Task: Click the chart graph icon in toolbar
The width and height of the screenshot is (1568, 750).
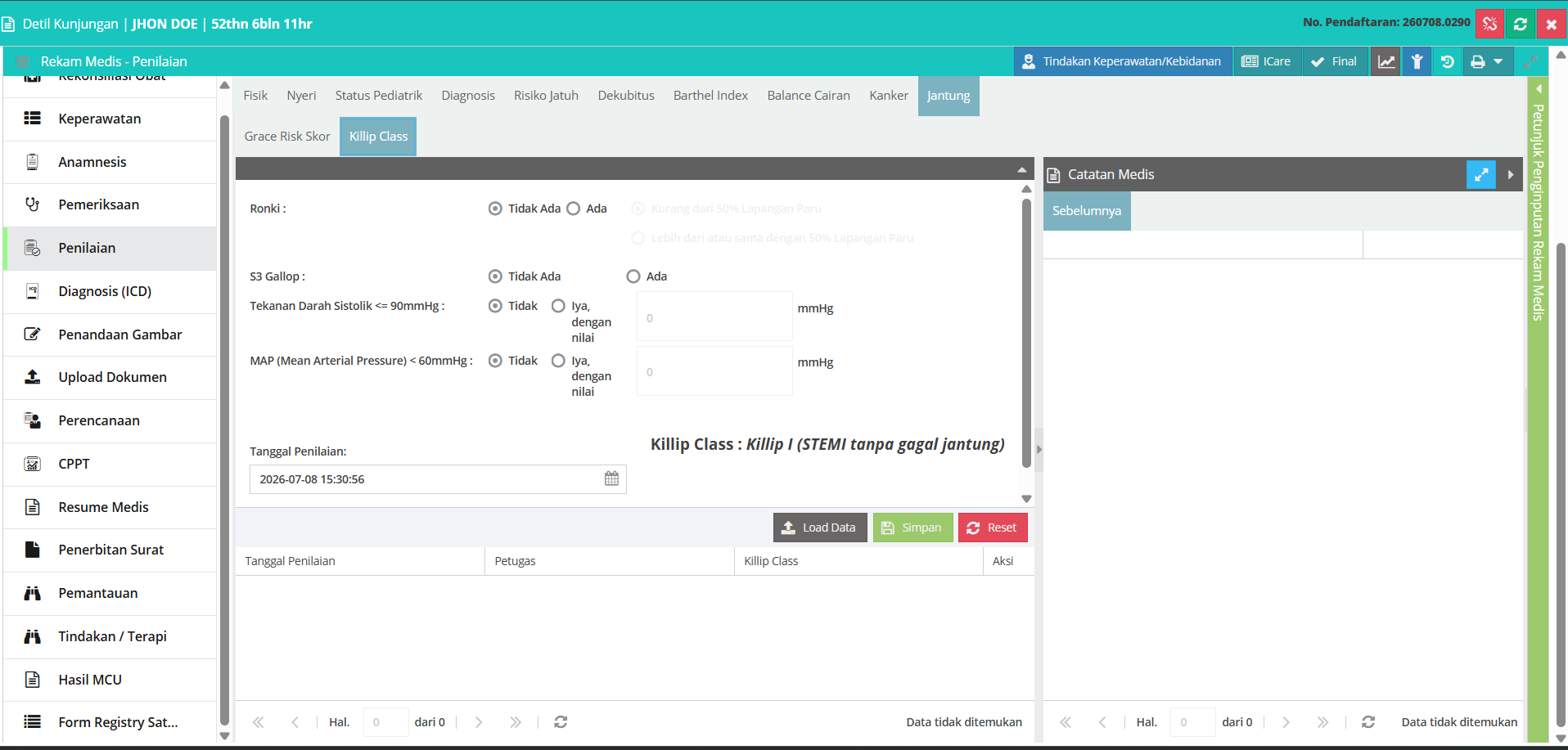Action: (x=1386, y=61)
